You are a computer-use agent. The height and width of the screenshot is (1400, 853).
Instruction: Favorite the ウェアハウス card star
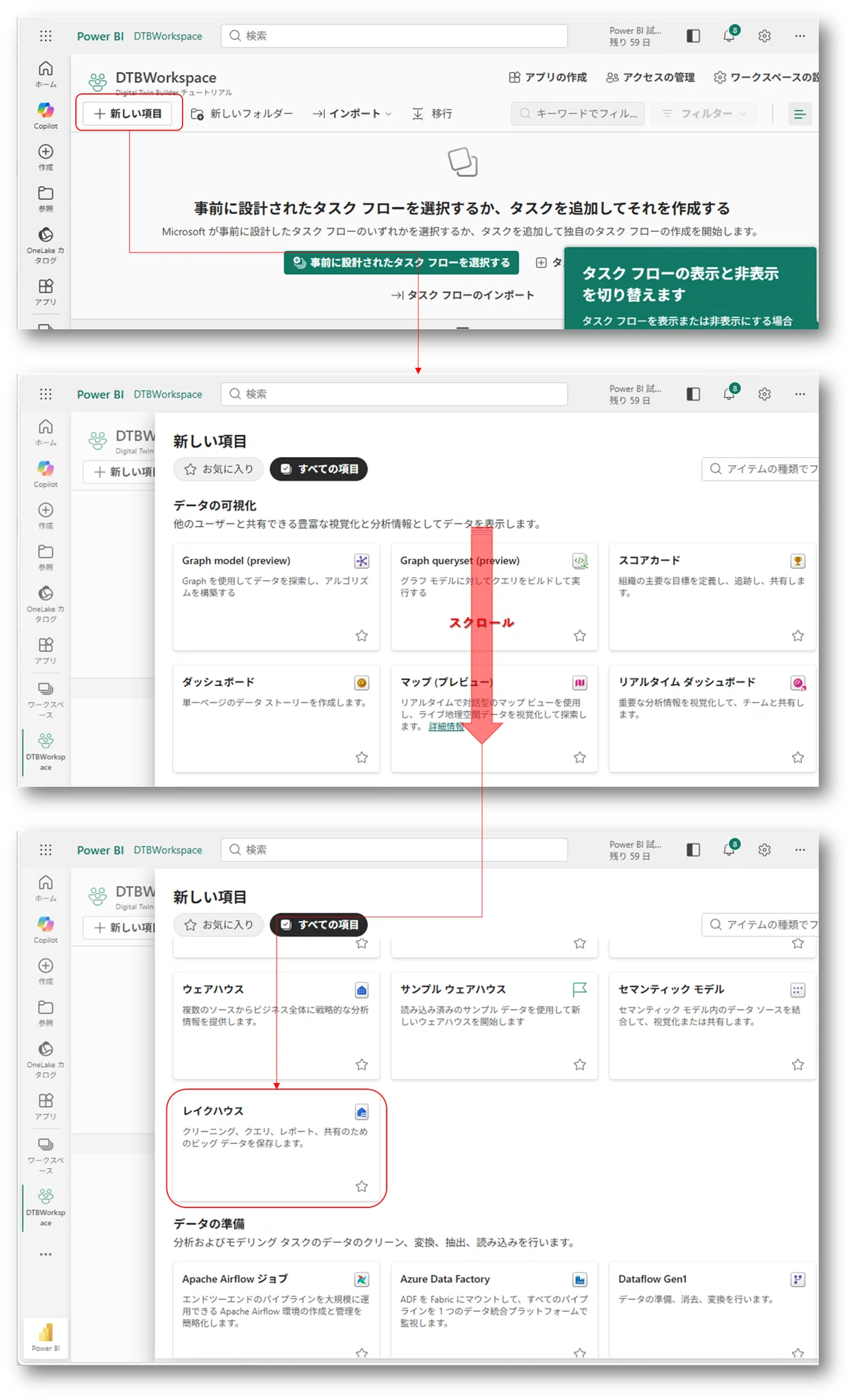(x=362, y=1064)
